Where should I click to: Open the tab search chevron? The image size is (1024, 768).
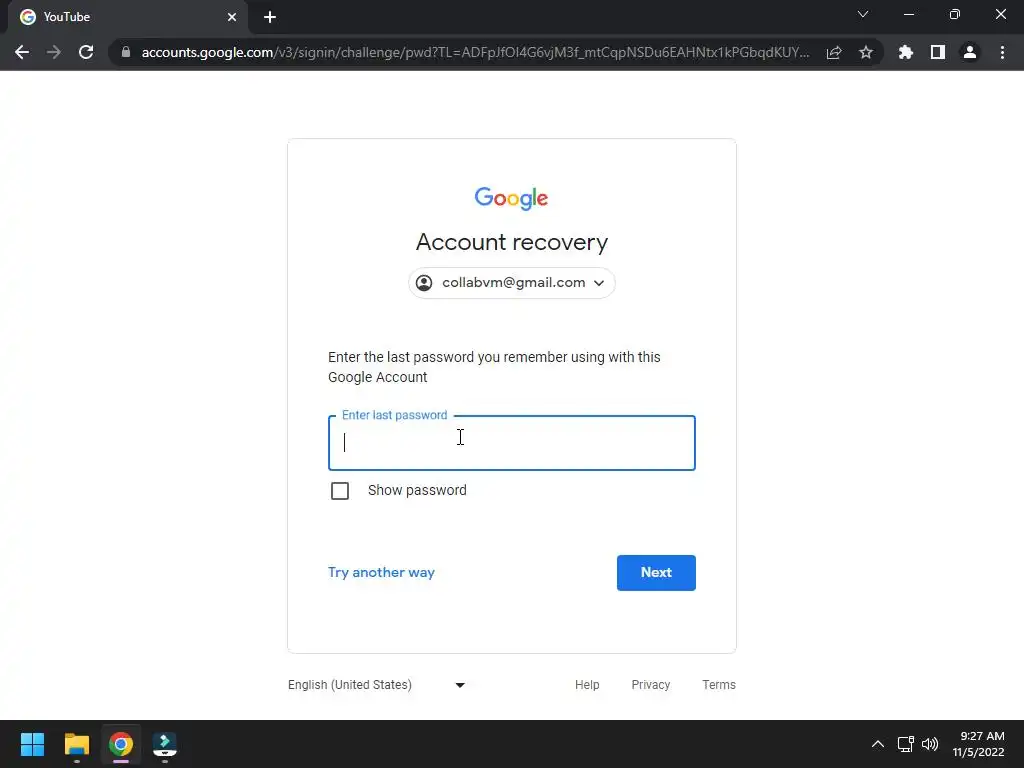click(x=863, y=14)
